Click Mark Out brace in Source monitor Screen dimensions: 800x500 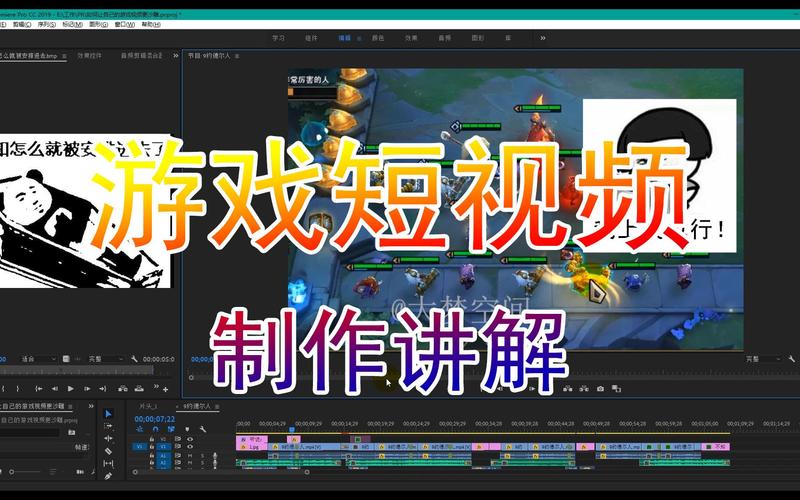pos(17,389)
